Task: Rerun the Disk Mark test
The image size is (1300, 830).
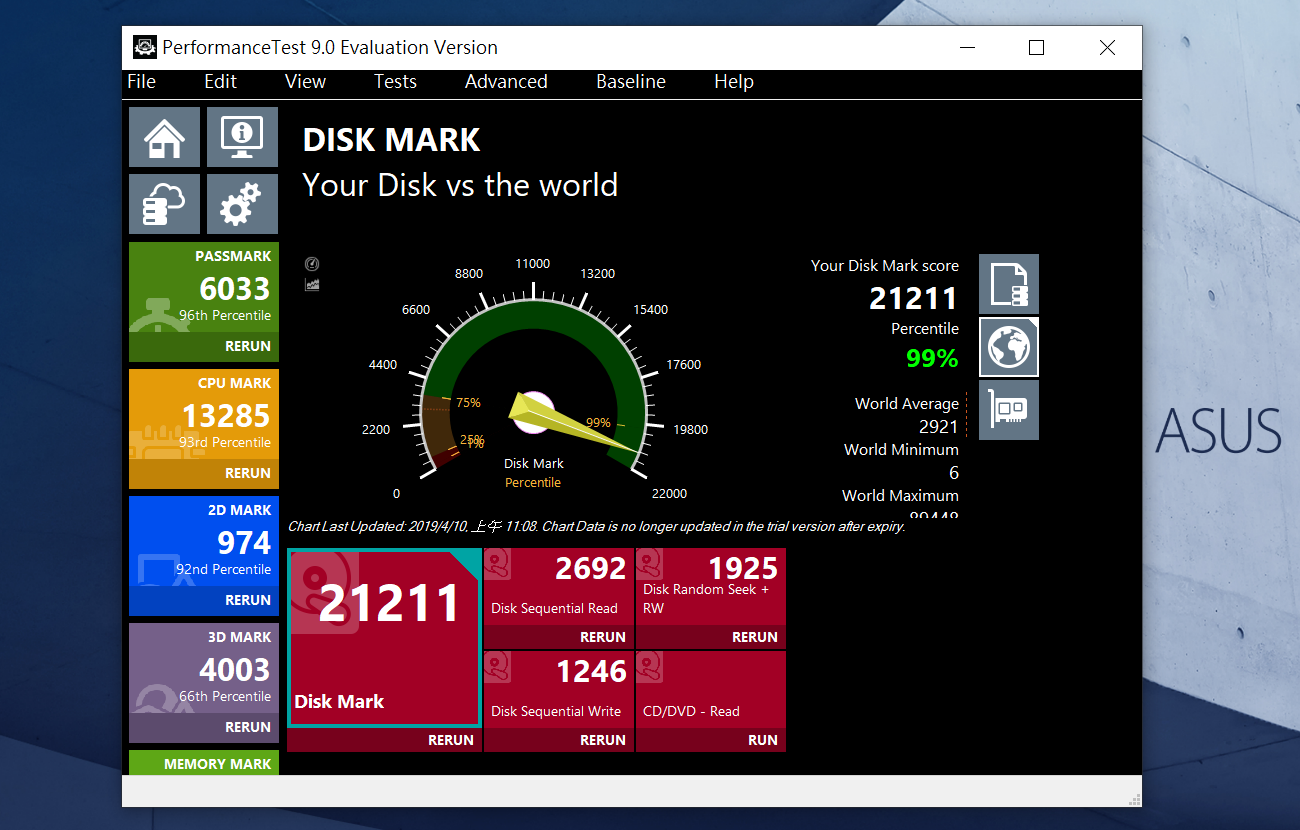Action: (x=451, y=740)
